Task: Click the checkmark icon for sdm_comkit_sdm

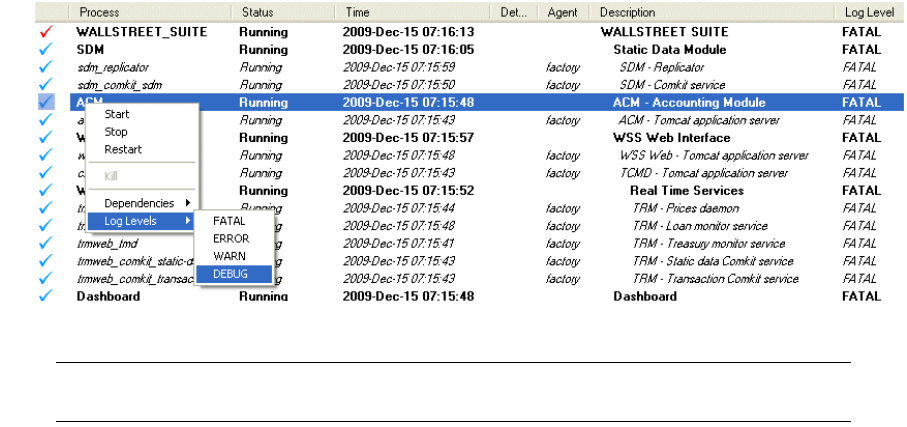Action: click(46, 85)
